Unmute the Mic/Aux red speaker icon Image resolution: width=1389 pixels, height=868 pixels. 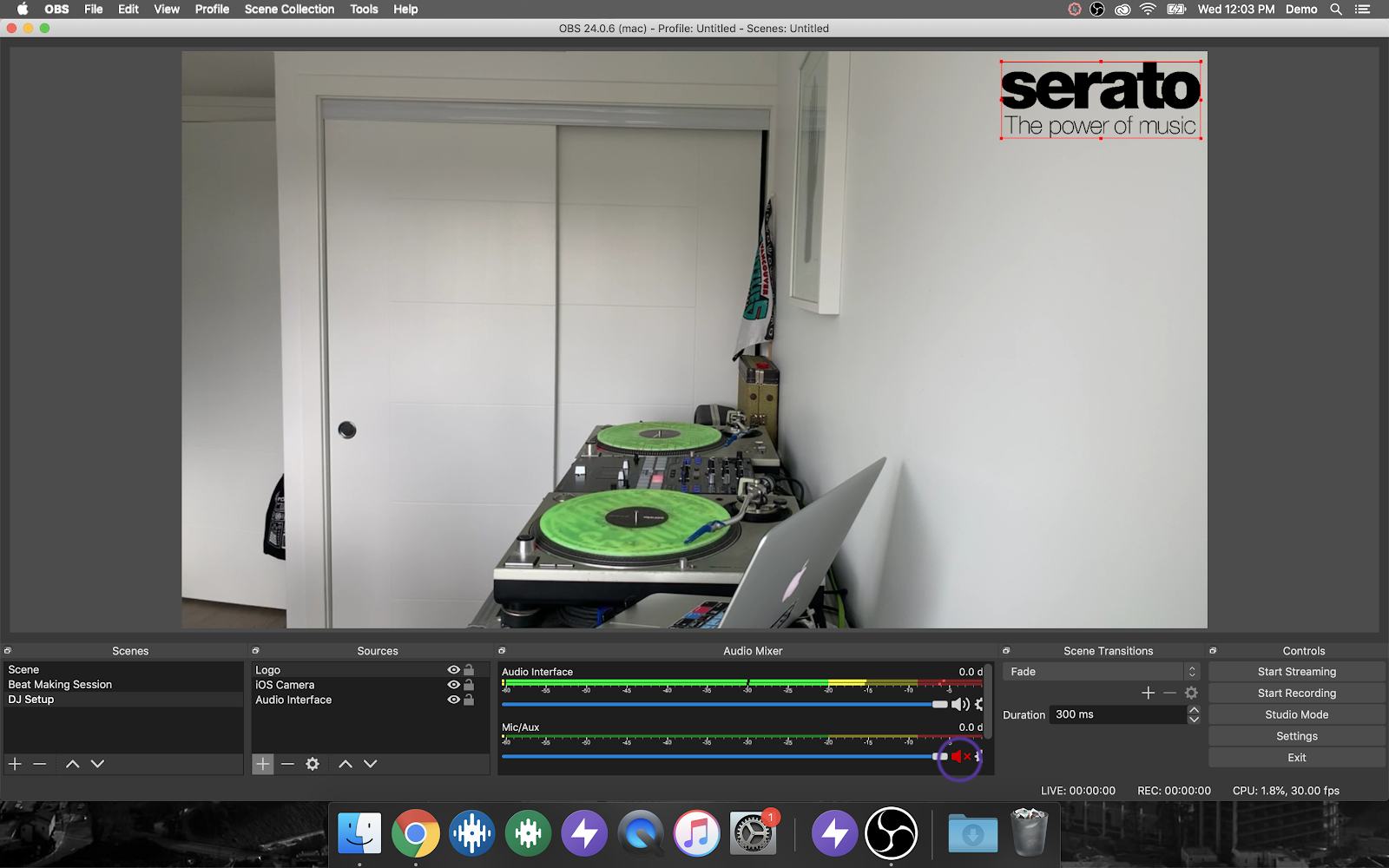(960, 757)
